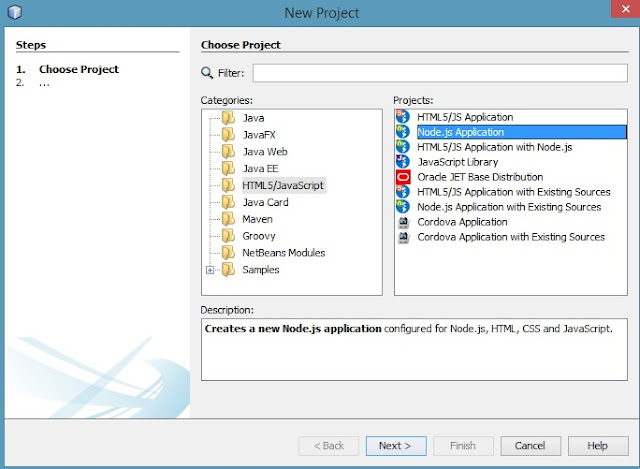This screenshot has height=469, width=640.
Task: Click the Java Web folder icon
Action: [228, 151]
